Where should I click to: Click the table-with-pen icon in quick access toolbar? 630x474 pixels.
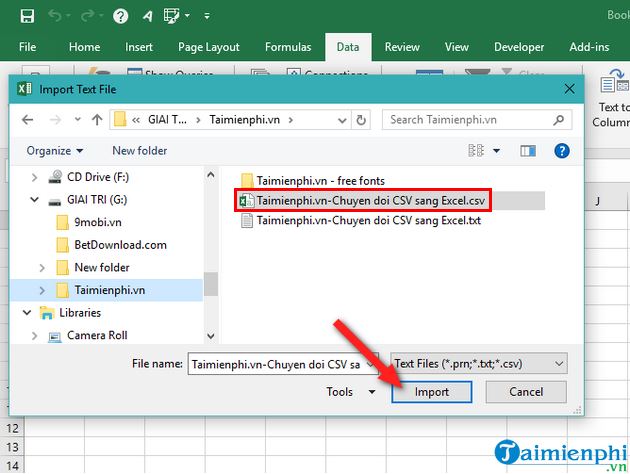coord(172,16)
